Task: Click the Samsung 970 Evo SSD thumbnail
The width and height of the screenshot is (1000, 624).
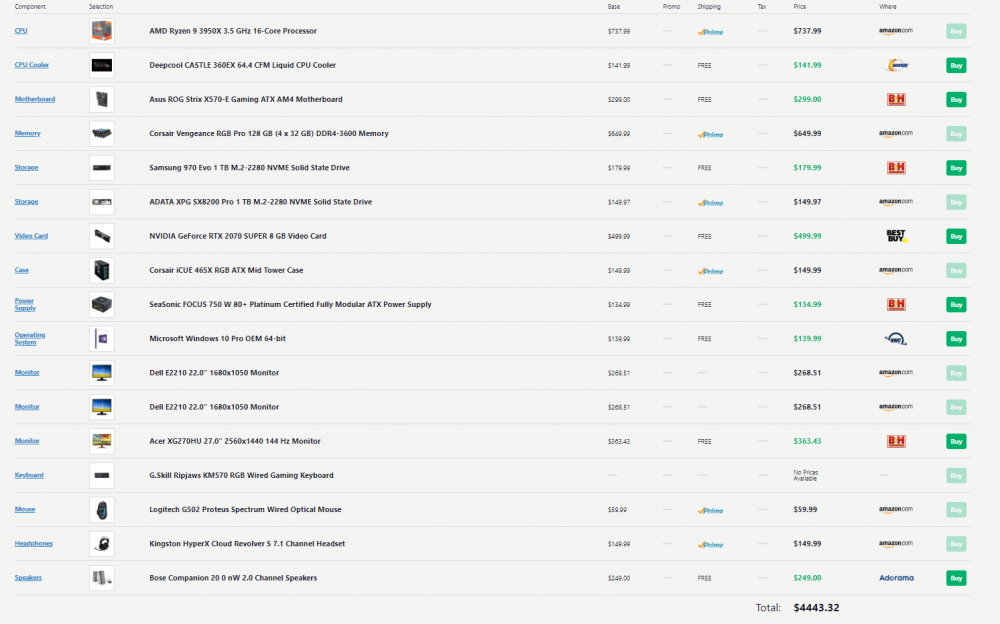Action: (x=102, y=168)
